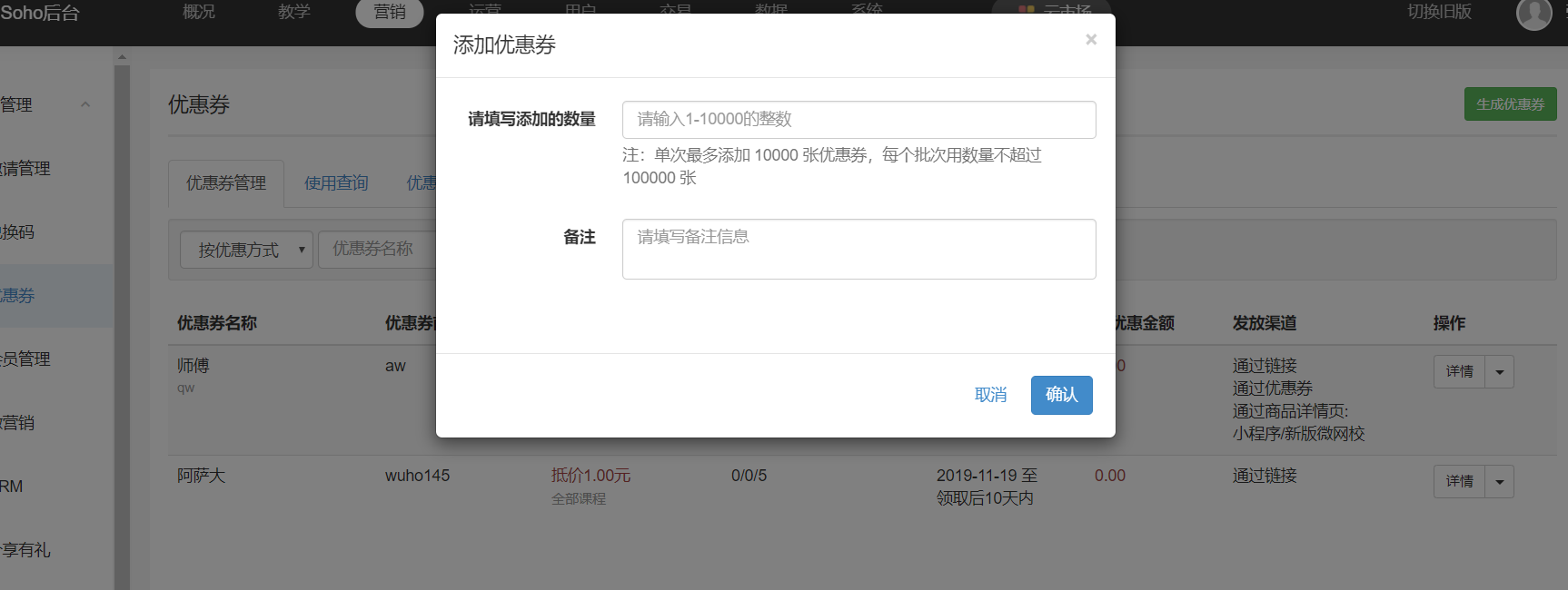Click the 生成优惠券 green button

click(1510, 104)
